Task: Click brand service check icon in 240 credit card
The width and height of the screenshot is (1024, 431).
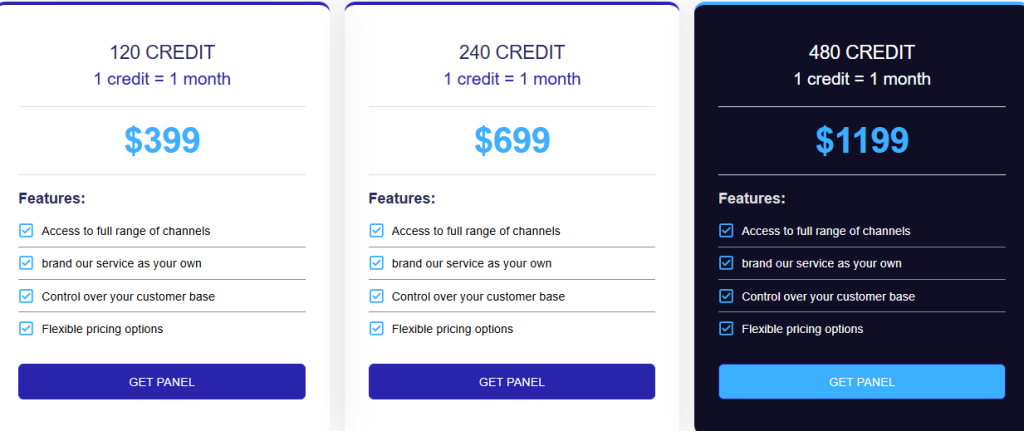Action: [376, 263]
